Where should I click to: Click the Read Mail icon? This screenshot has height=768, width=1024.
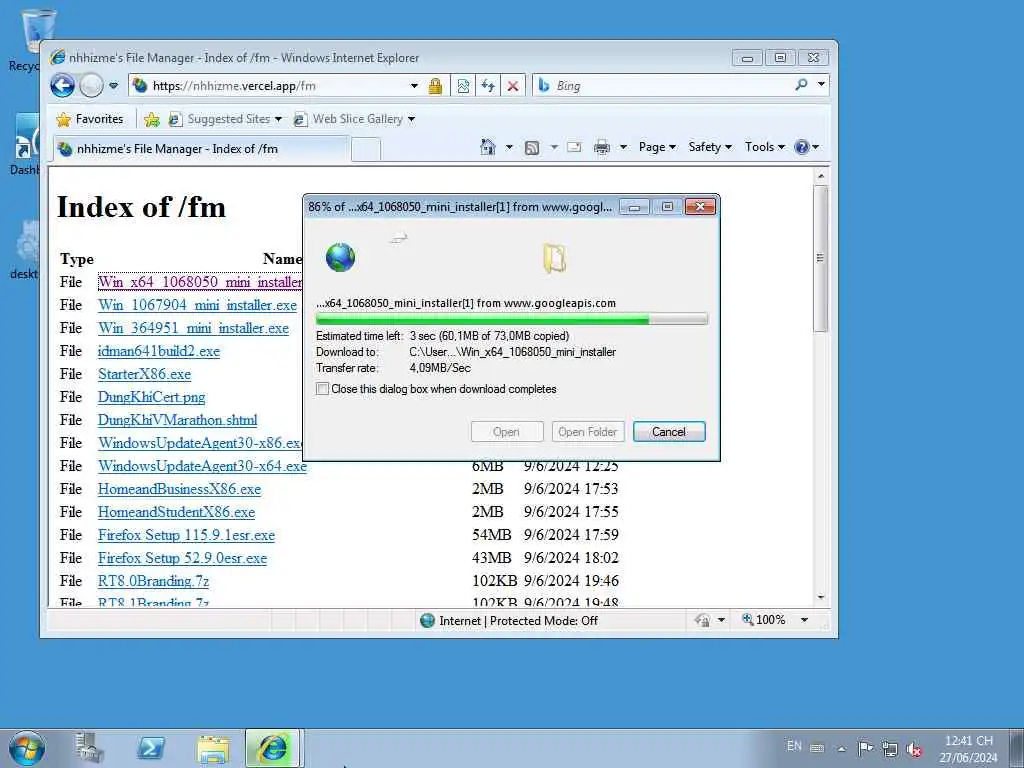click(x=574, y=147)
